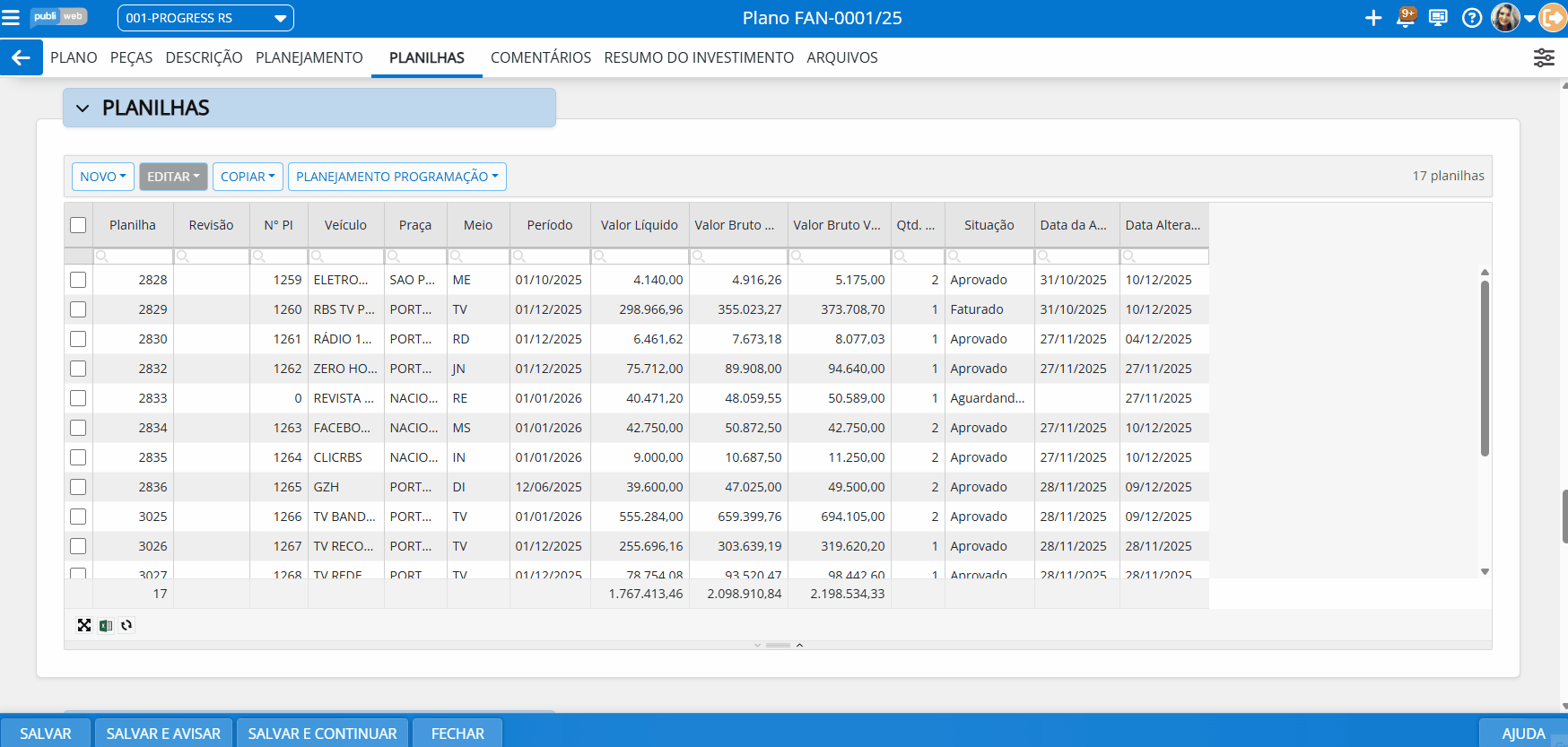Click the monitor dashboard icon
1568x747 pixels.
click(1438, 18)
